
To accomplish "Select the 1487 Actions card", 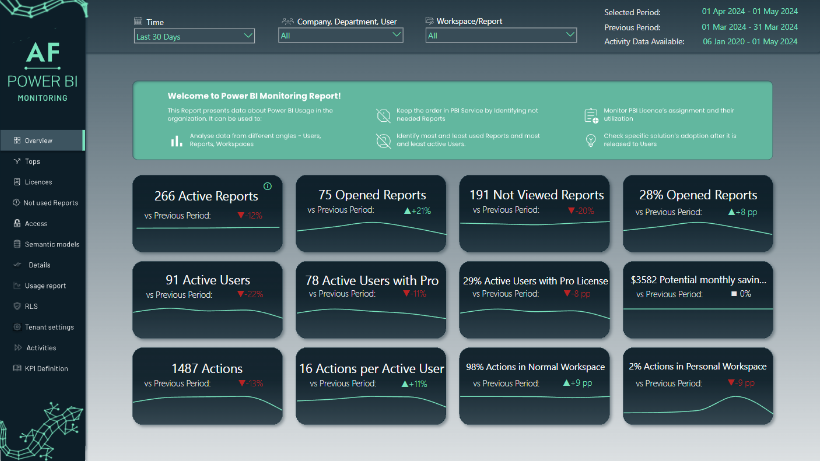I will [207, 386].
